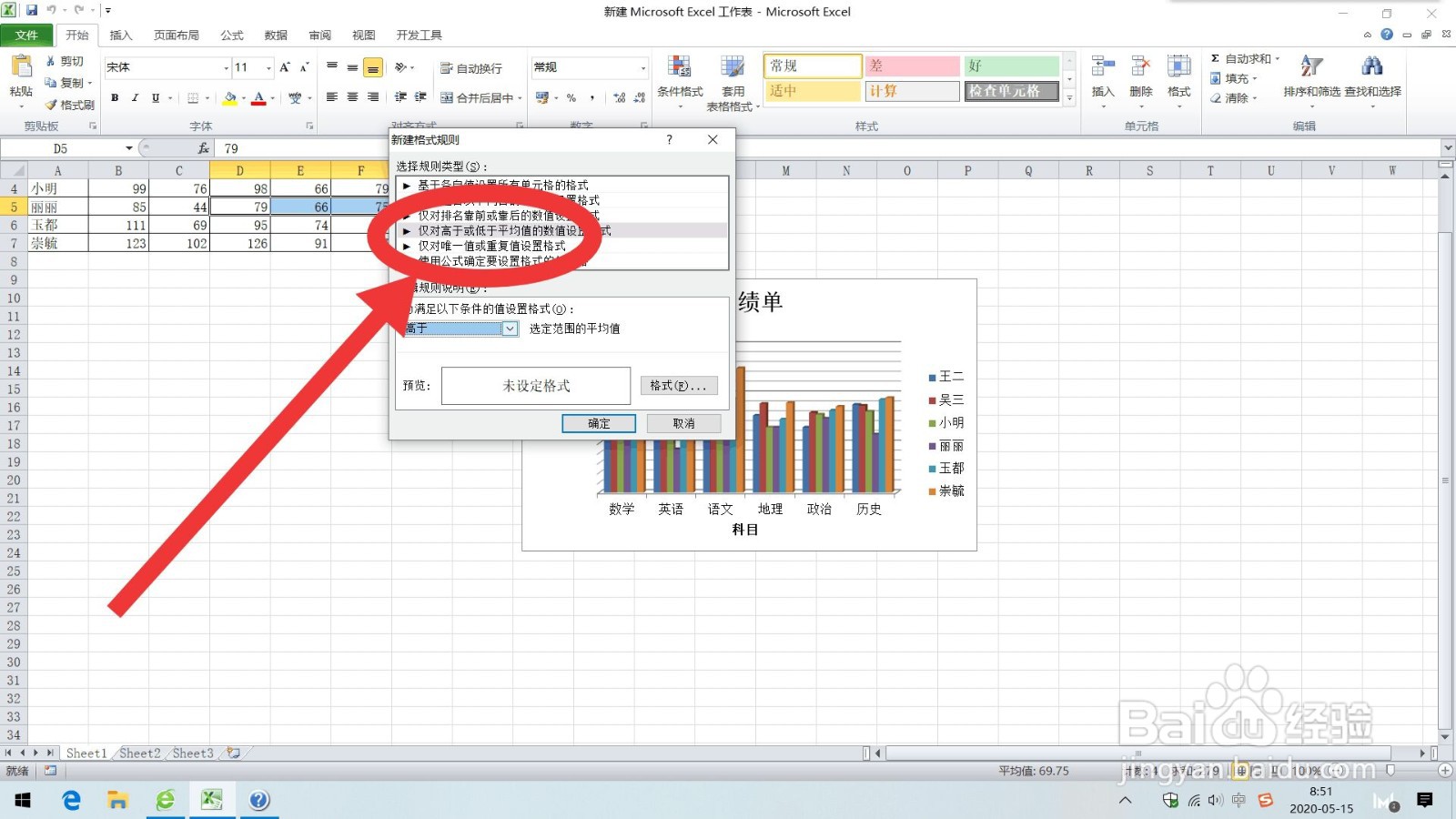This screenshot has width=1456, height=819.
Task: Click the Increase Font Size (A) icon
Action: click(284, 67)
